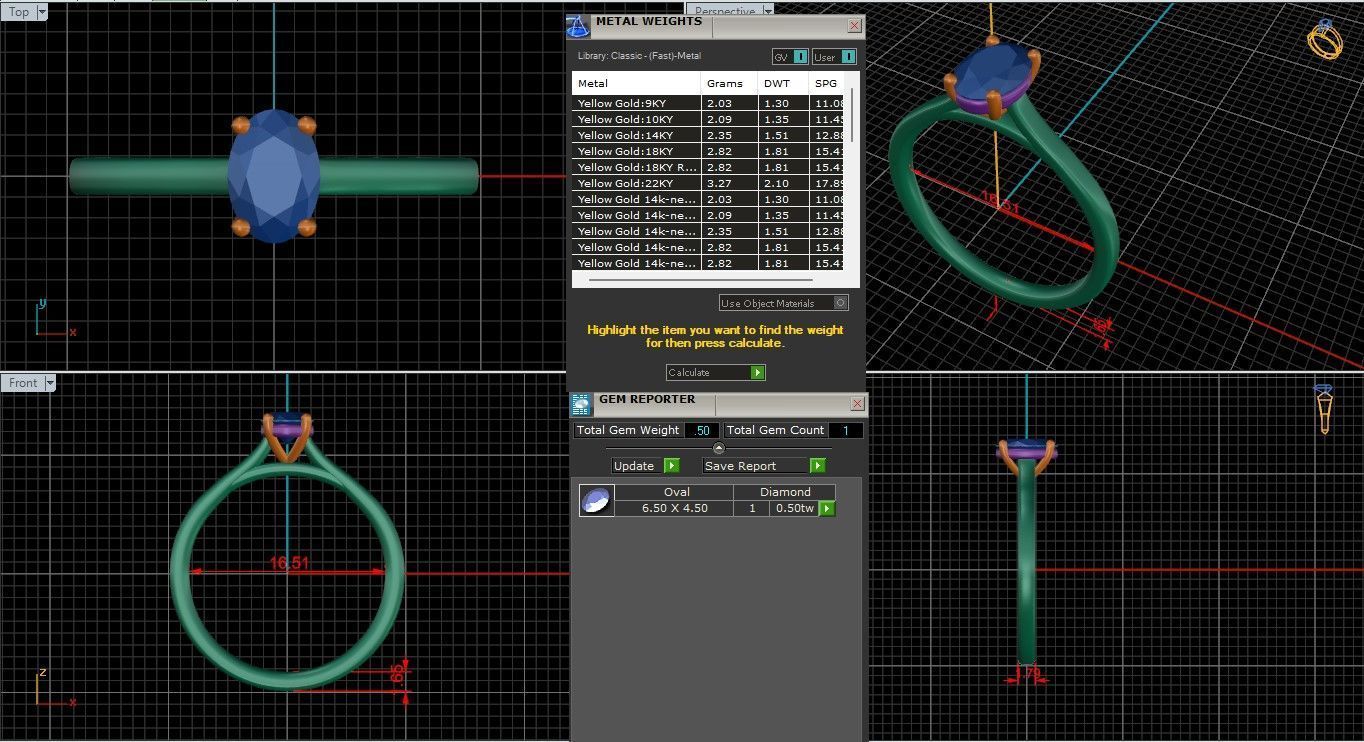Collapse Gem Reporter summary with up arrow
The image size is (1364, 742).
[718, 448]
